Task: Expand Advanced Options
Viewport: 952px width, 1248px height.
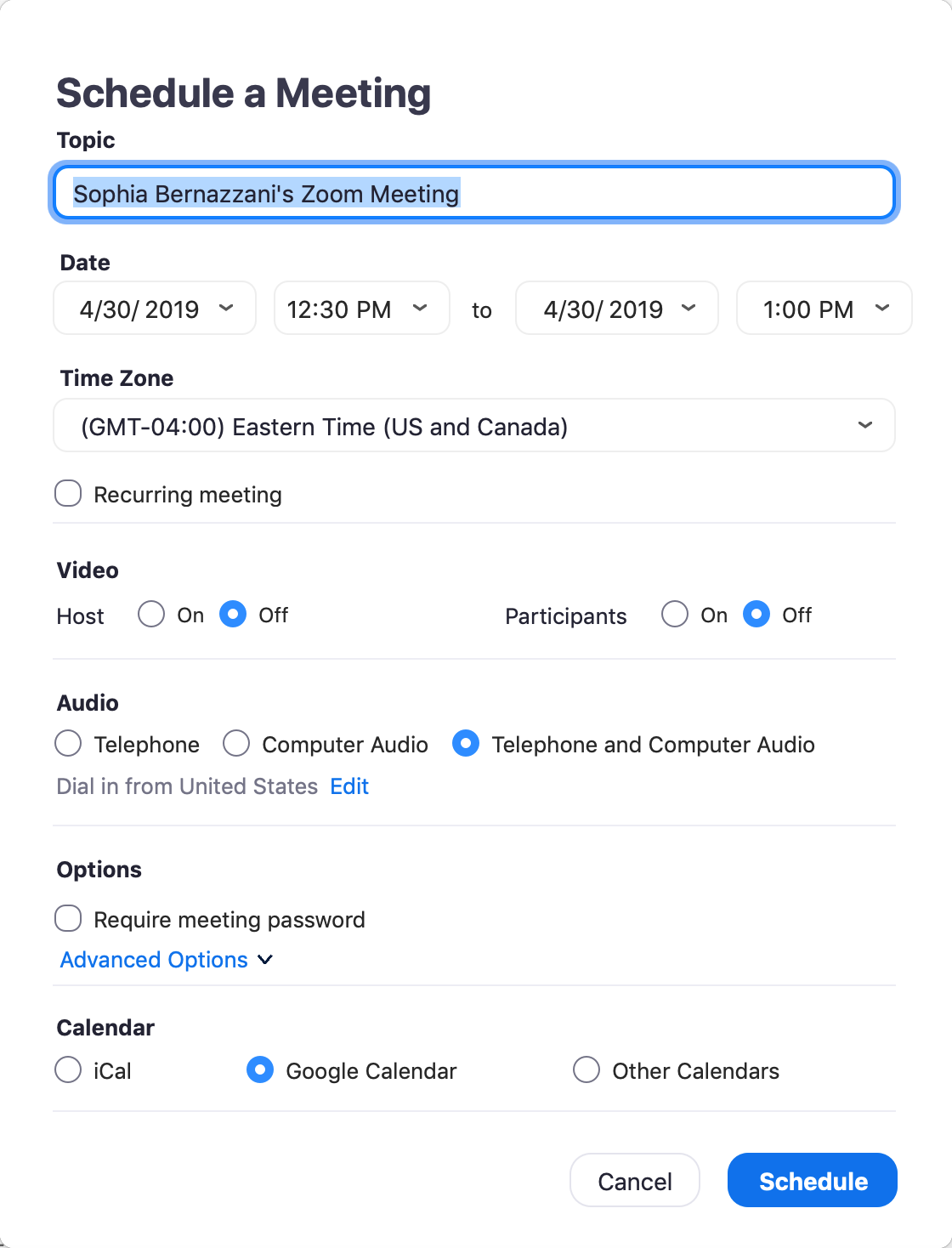Action: coord(167,959)
